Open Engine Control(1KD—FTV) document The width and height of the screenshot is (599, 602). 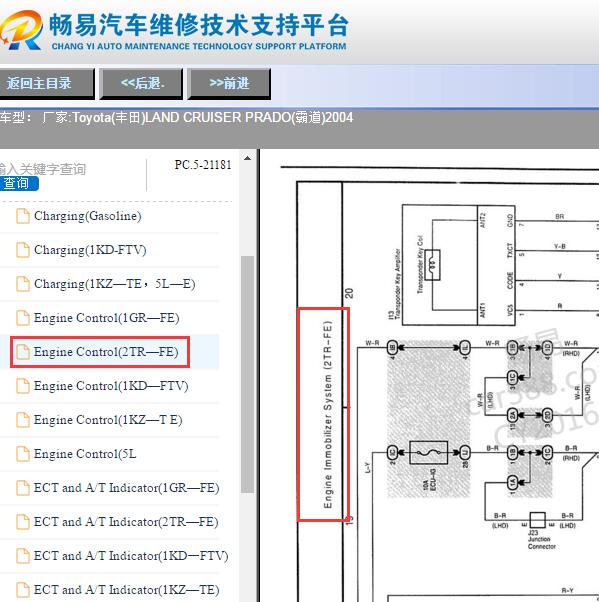pos(111,386)
